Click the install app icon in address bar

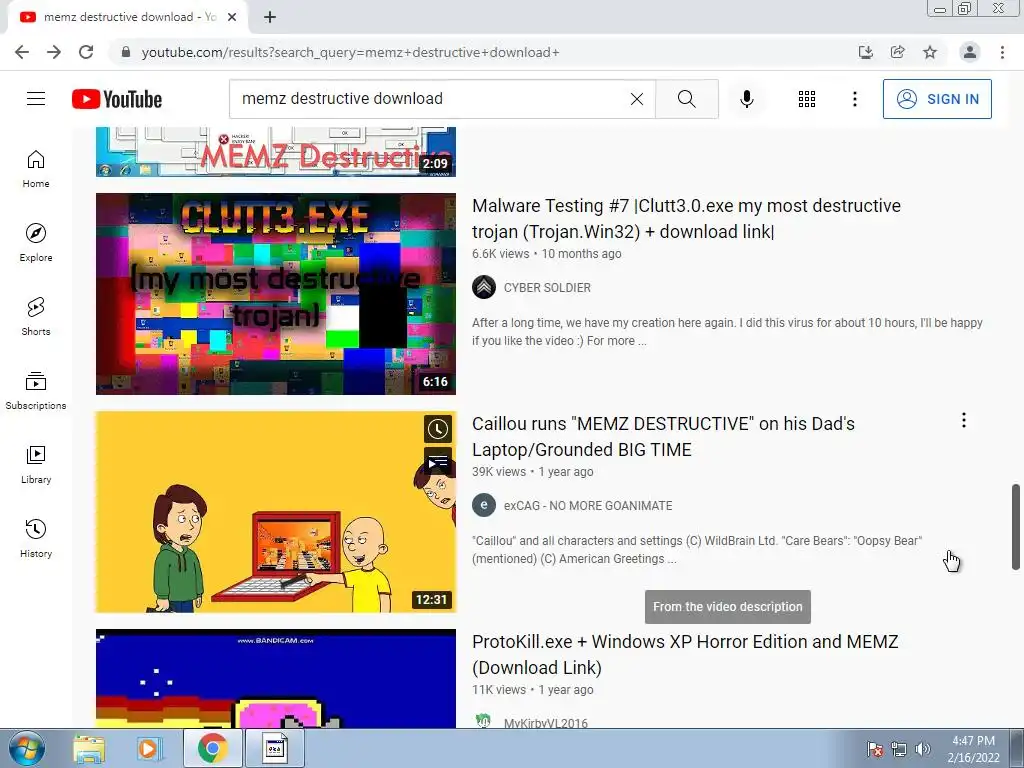pos(865,52)
